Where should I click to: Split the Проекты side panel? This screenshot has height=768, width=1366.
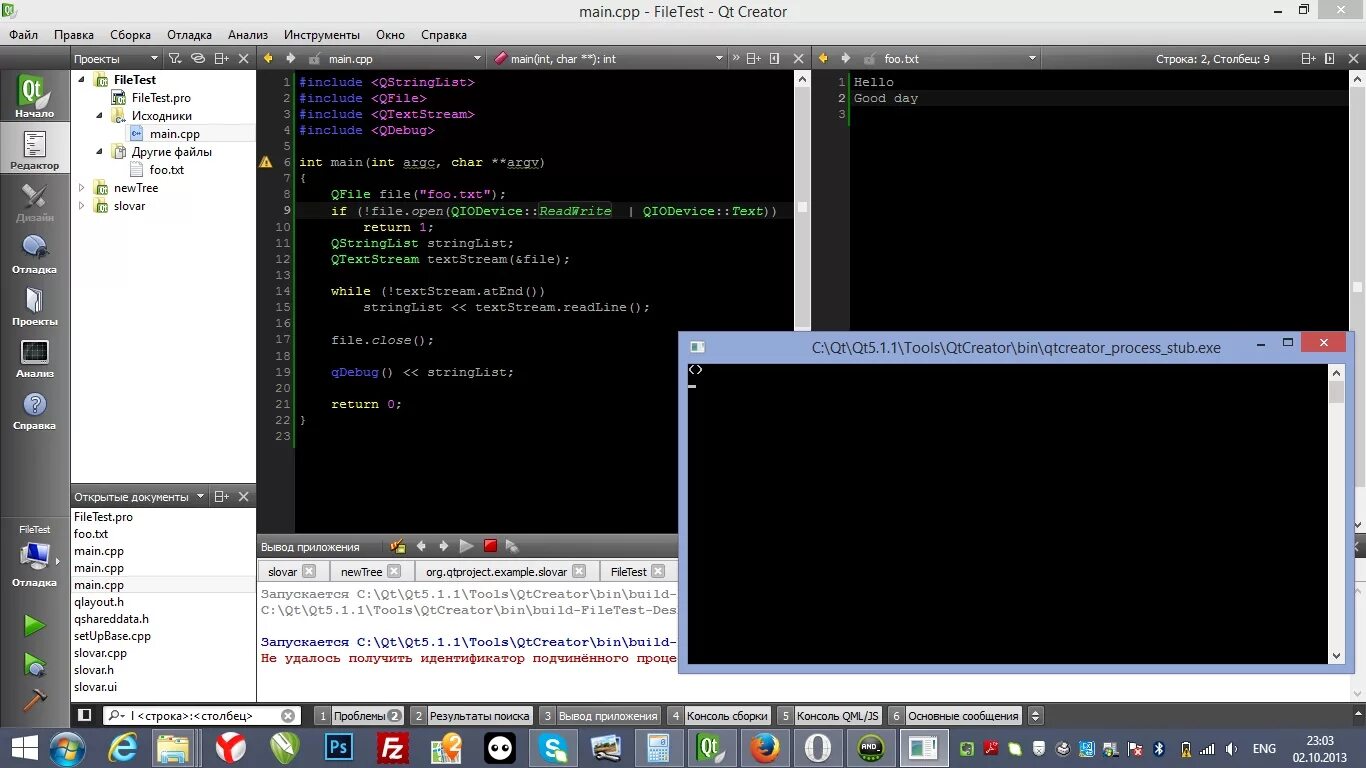tap(222, 59)
